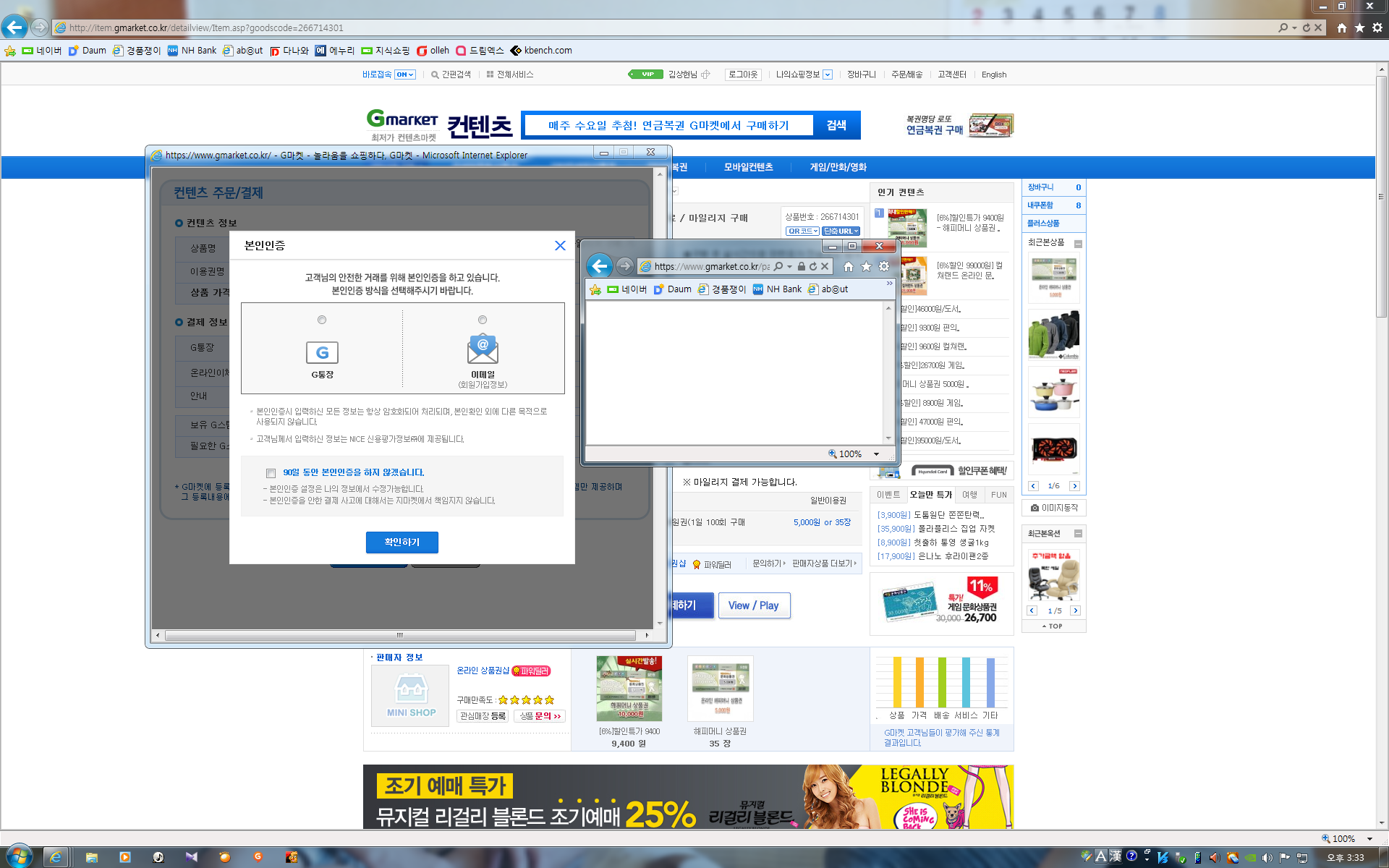The width and height of the screenshot is (1389, 868).
Task: Open Windows Explorer folder on taskbar
Action: coord(92,857)
